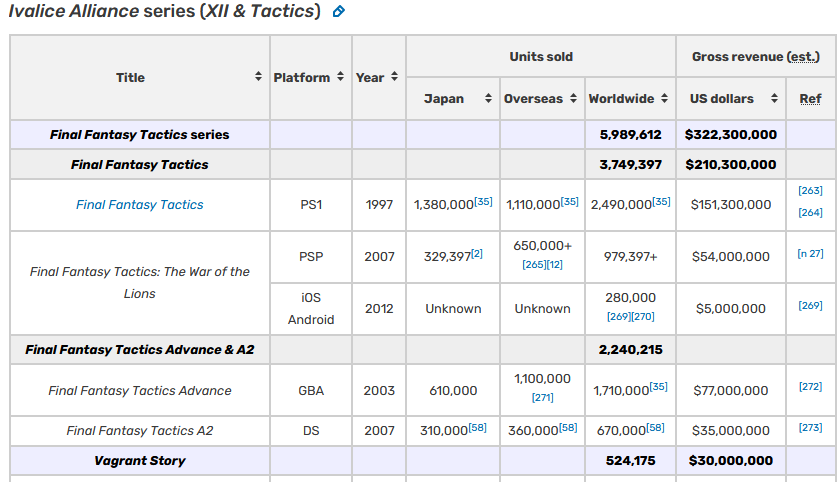Sort by US dollars revenue arrows
This screenshot has height=482, width=838.
pyautogui.click(x=774, y=98)
